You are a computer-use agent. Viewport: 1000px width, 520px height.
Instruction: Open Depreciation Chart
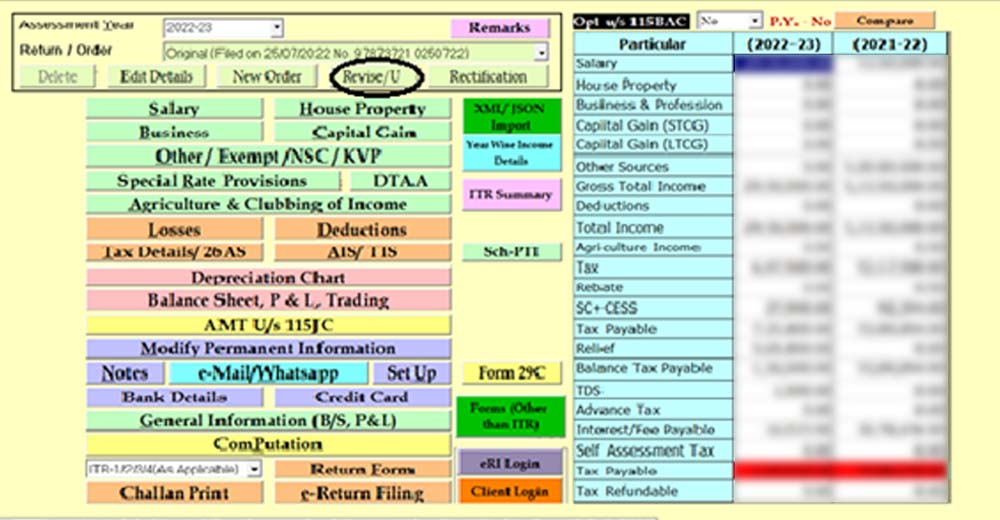pyautogui.click(x=268, y=277)
